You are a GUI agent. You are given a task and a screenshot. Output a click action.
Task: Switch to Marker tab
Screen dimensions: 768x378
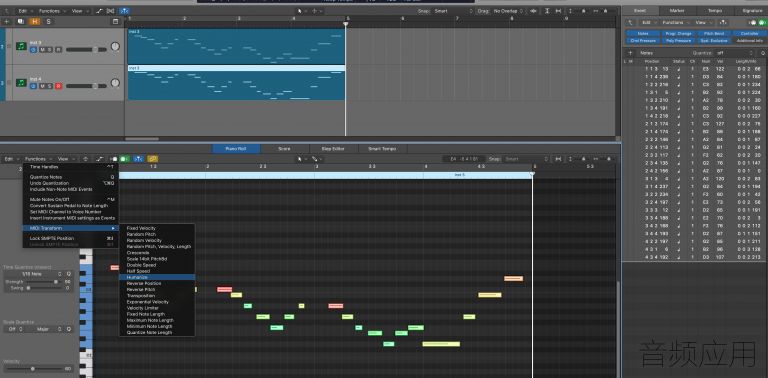[677, 11]
